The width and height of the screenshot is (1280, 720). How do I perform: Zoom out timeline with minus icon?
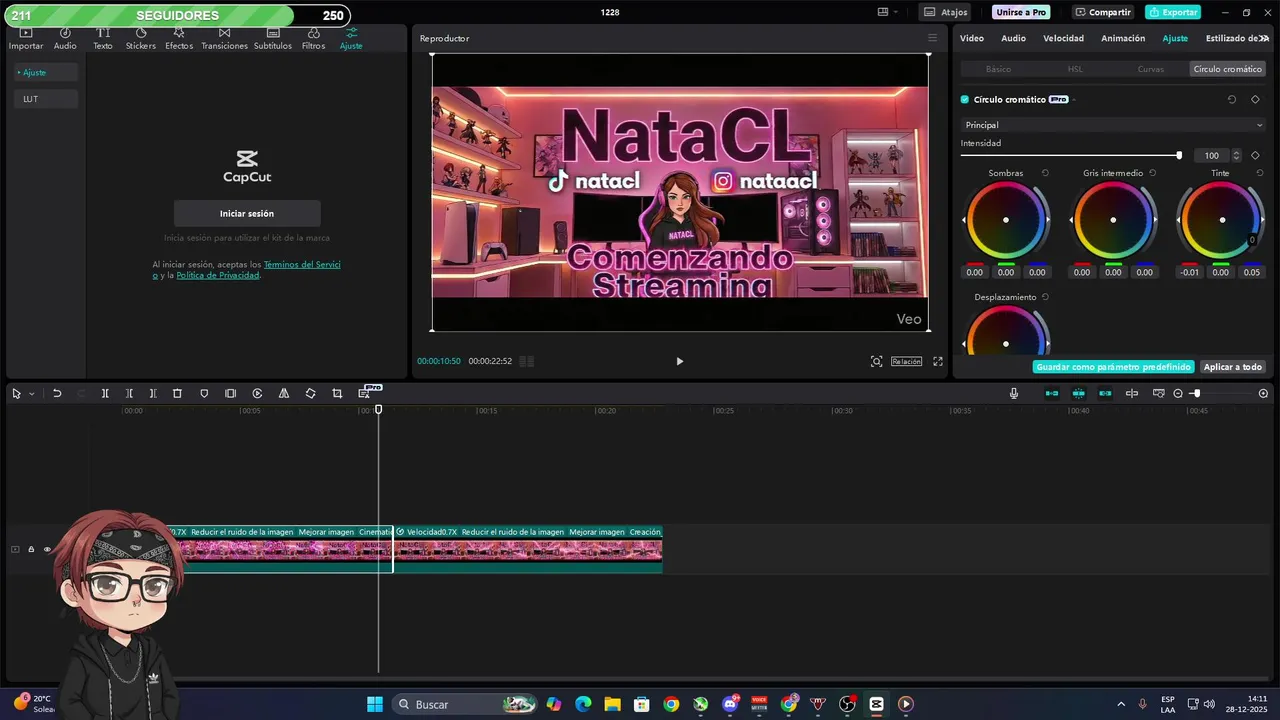pyautogui.click(x=1178, y=394)
